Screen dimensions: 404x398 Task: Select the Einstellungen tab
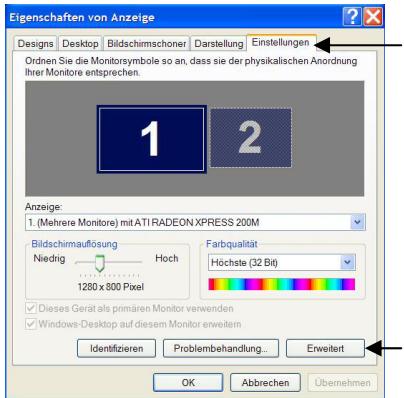click(281, 43)
